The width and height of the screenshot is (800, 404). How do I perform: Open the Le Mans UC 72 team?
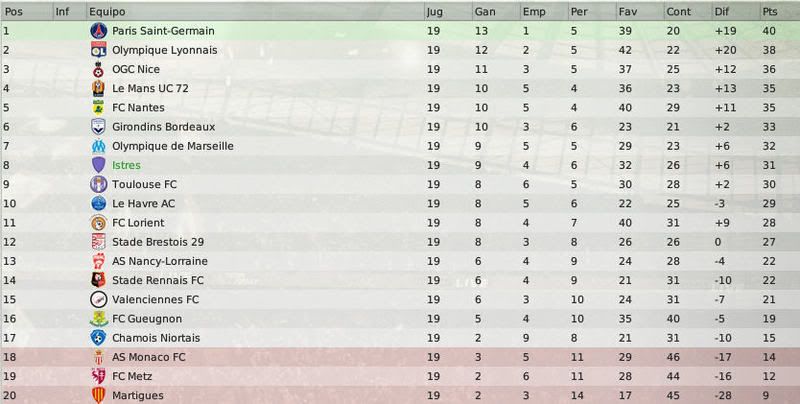pos(150,88)
